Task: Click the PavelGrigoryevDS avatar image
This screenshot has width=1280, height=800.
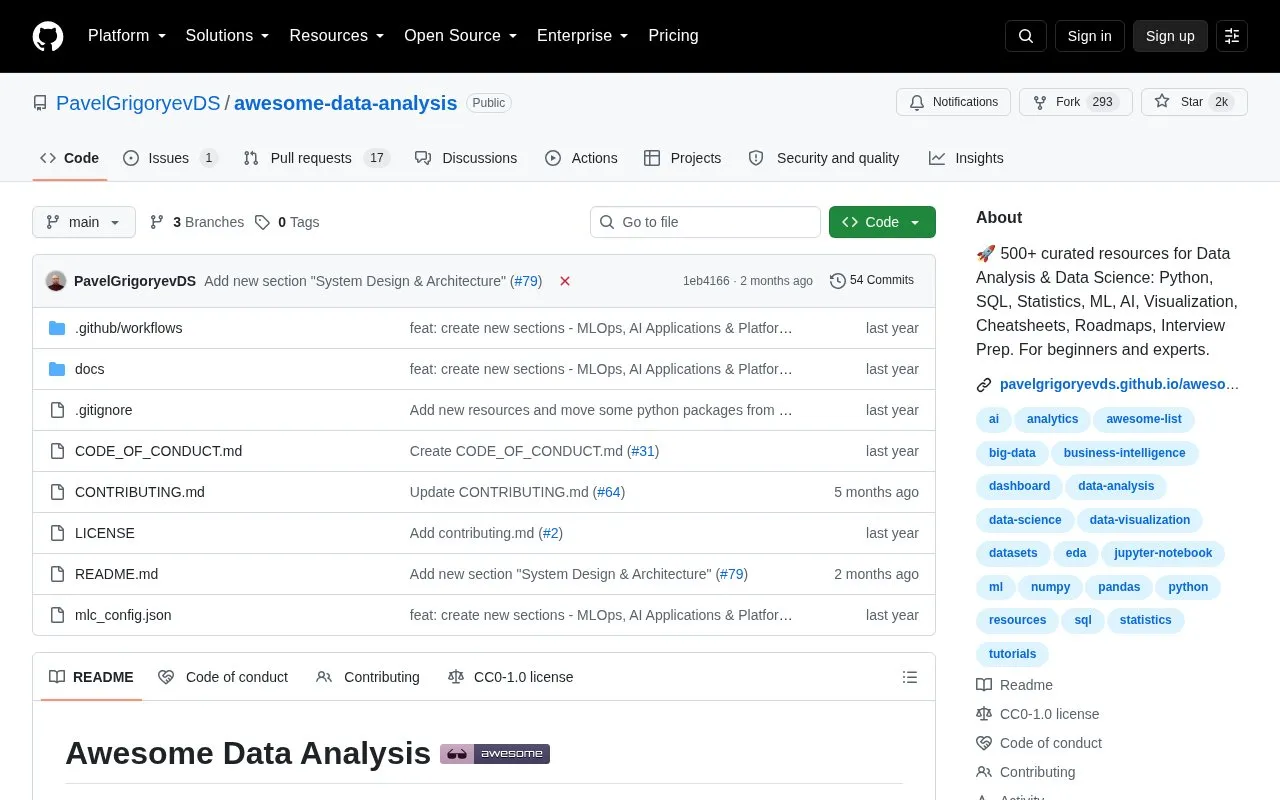Action: (x=56, y=281)
